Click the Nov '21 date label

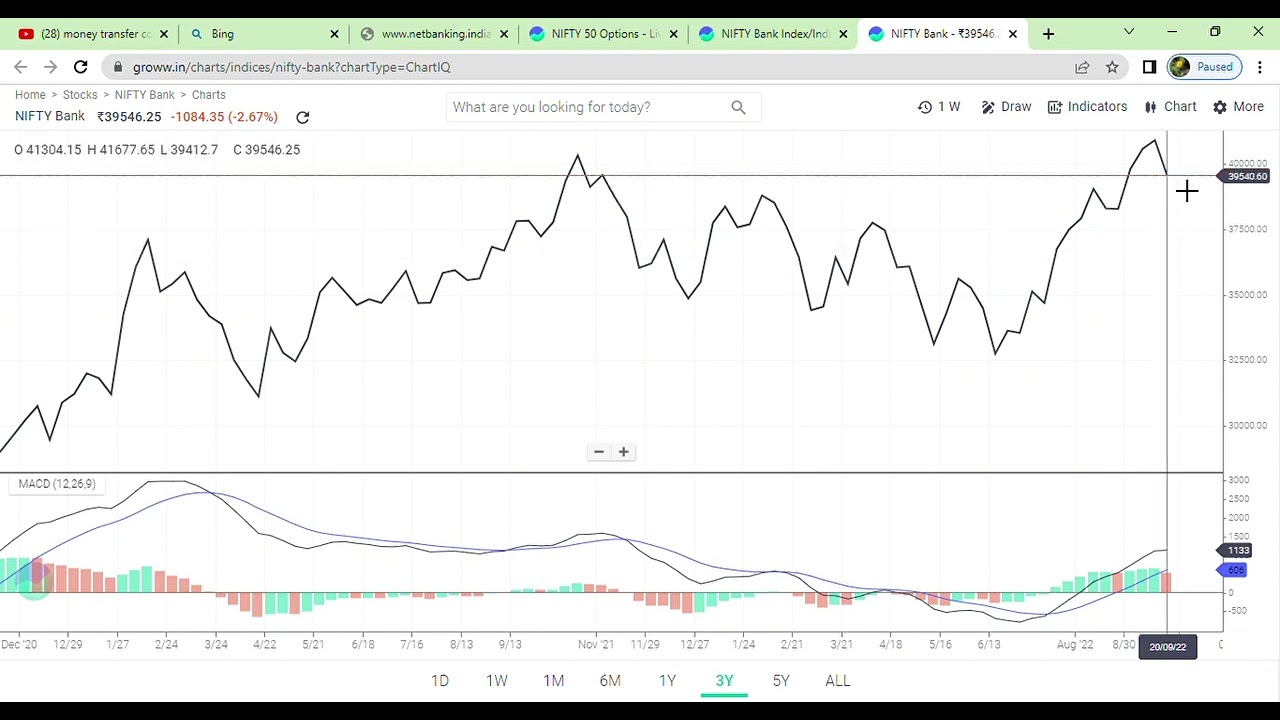596,645
